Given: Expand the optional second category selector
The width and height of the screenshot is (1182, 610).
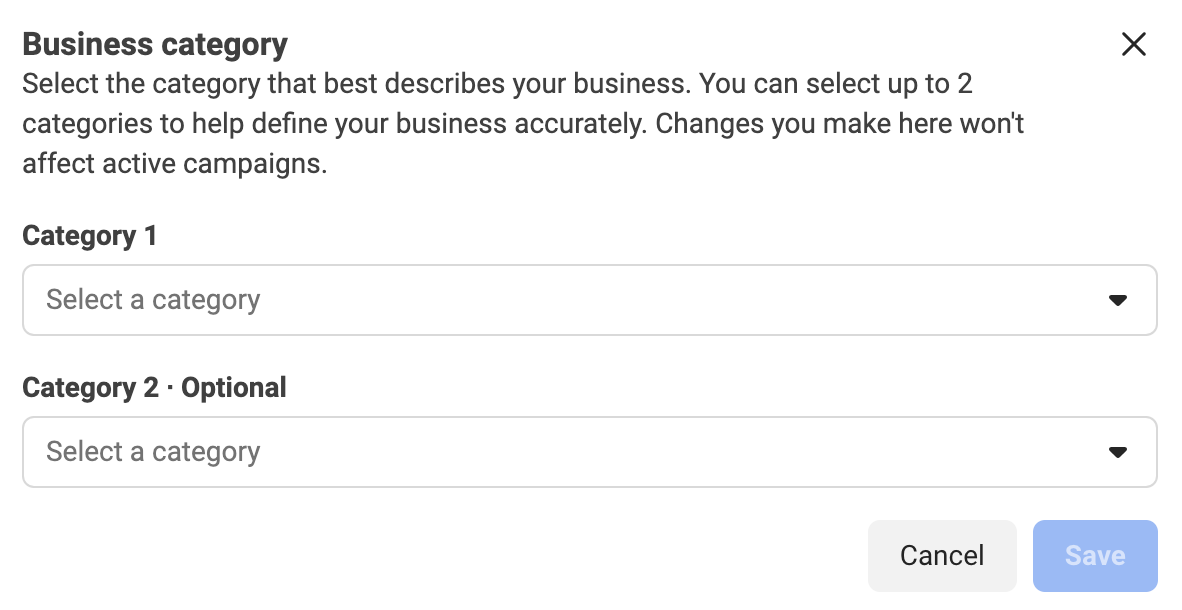Looking at the screenshot, I should 589,451.
